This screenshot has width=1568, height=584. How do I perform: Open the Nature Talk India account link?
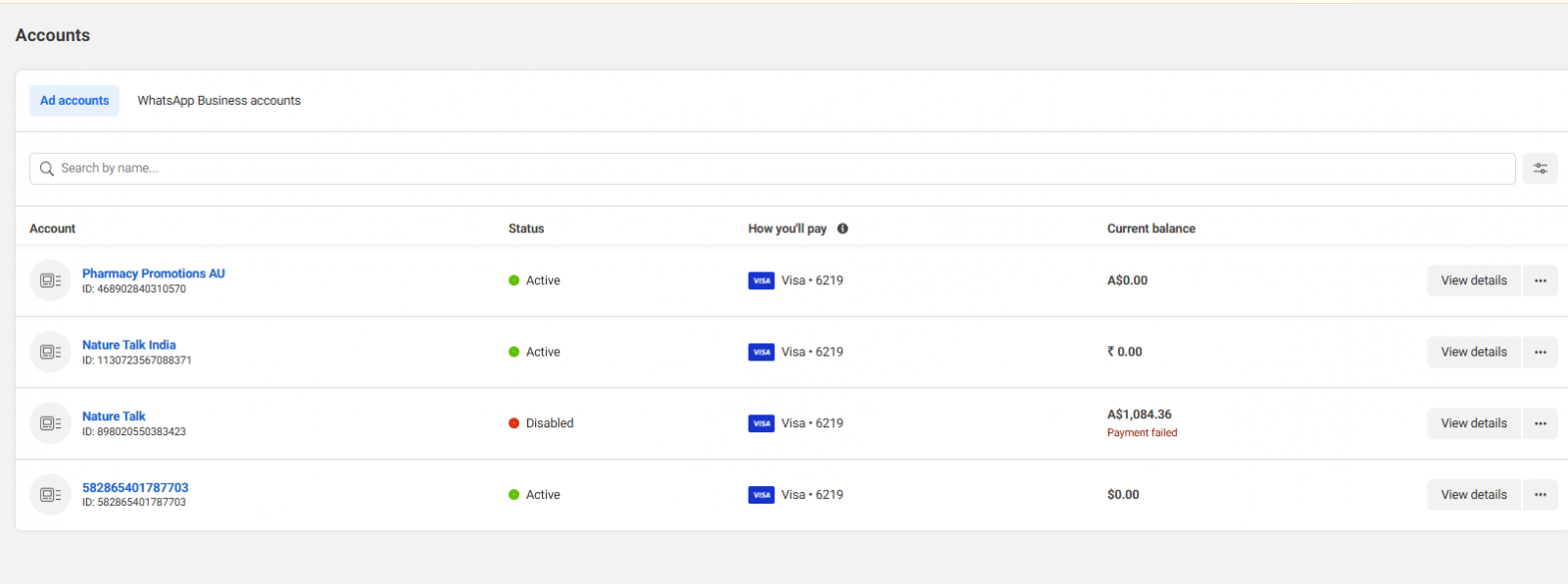click(x=129, y=345)
